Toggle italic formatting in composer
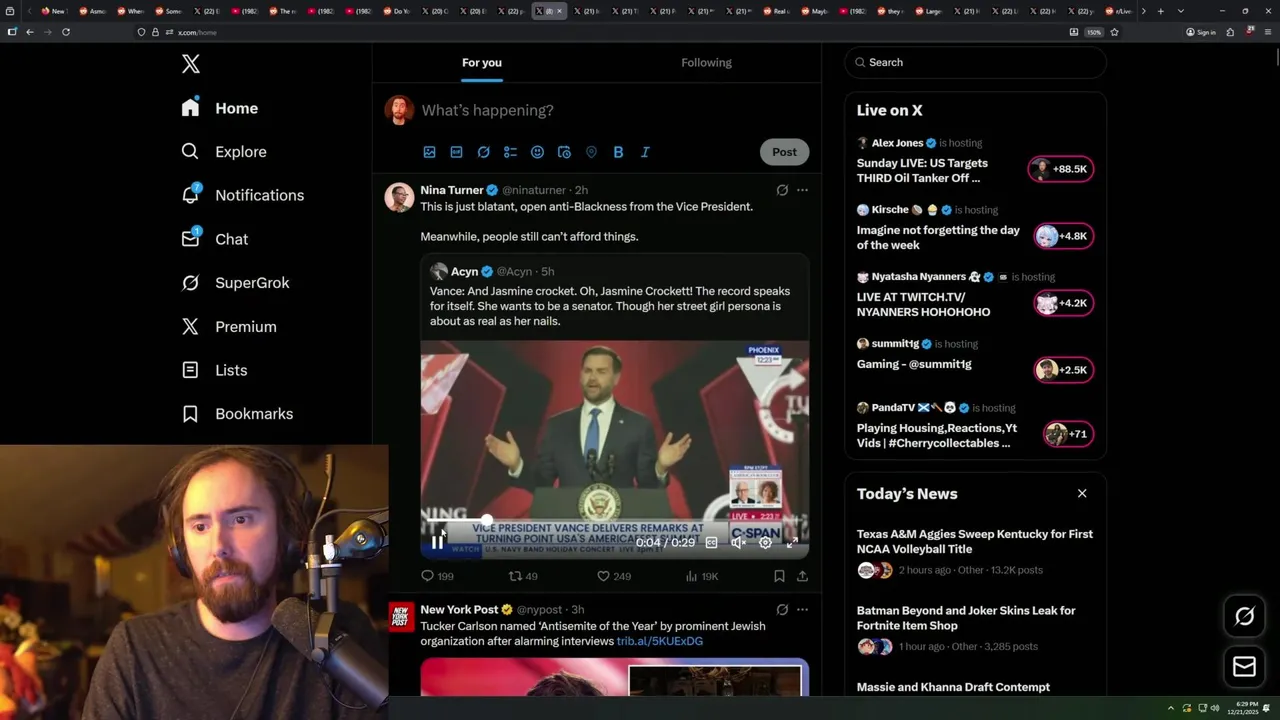 click(x=645, y=152)
